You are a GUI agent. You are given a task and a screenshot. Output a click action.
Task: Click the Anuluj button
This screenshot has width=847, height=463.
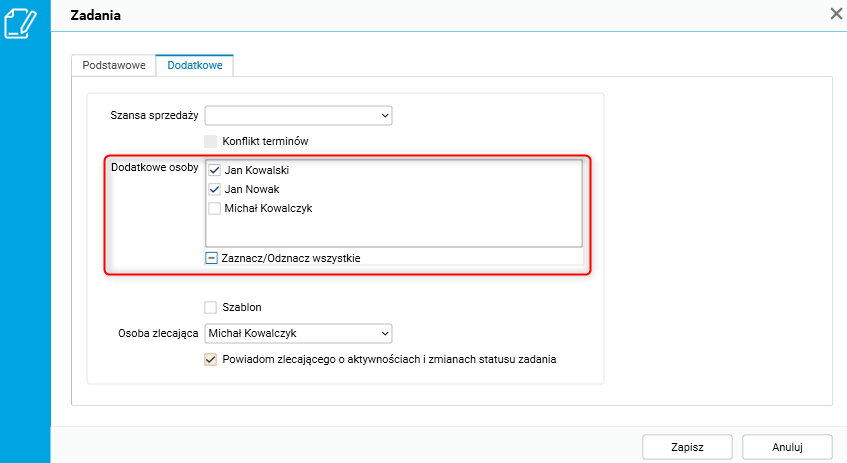click(x=788, y=446)
